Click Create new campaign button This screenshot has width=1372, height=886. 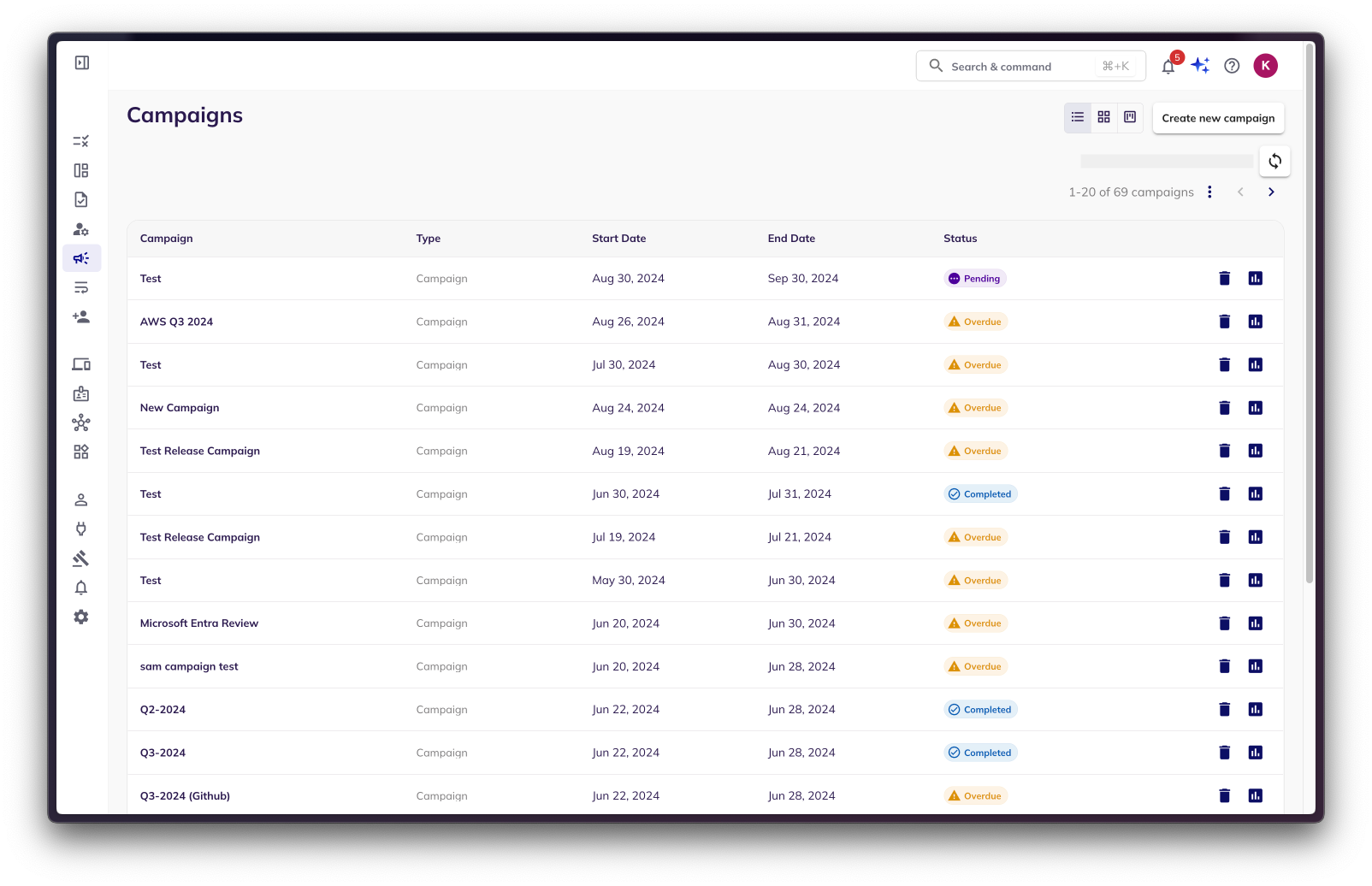(x=1218, y=118)
